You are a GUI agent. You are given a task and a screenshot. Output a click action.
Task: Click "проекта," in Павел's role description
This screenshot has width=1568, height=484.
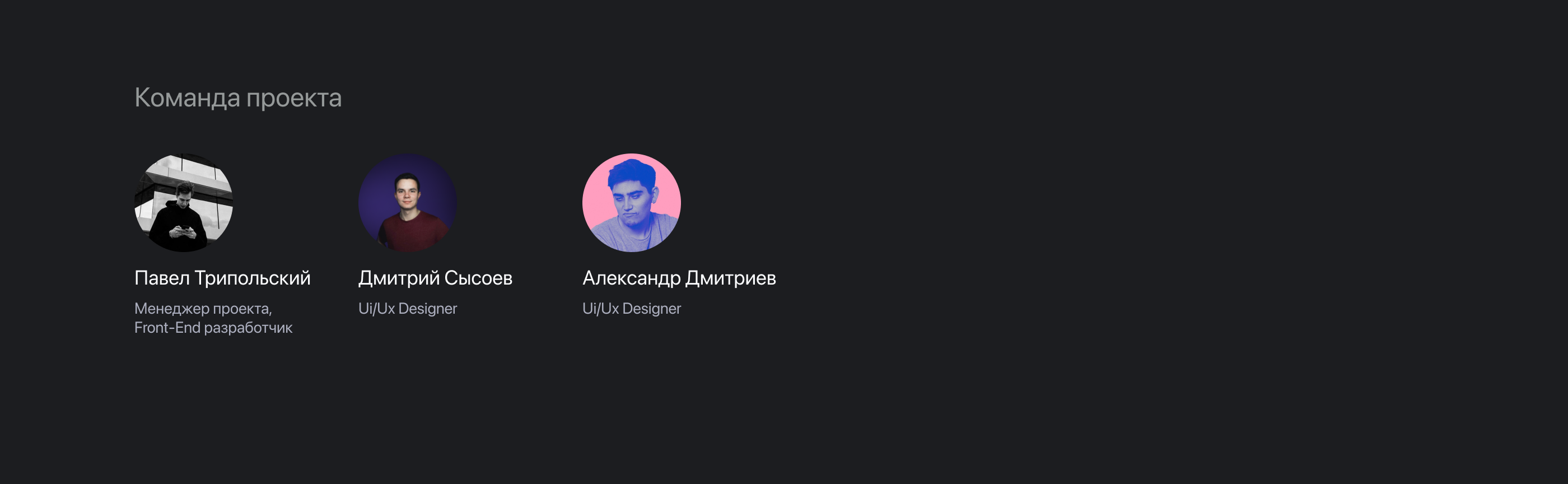pyautogui.click(x=242, y=309)
